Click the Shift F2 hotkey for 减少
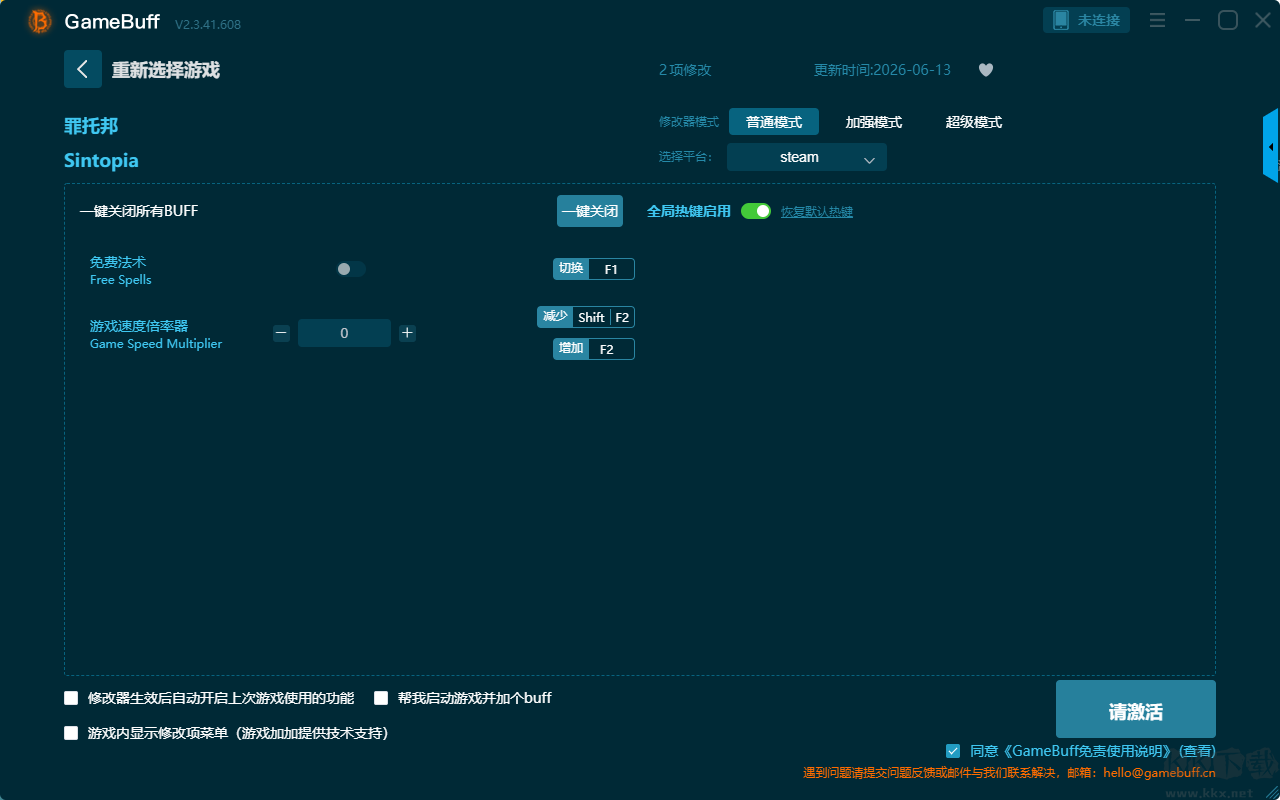The image size is (1280, 800). click(x=603, y=317)
